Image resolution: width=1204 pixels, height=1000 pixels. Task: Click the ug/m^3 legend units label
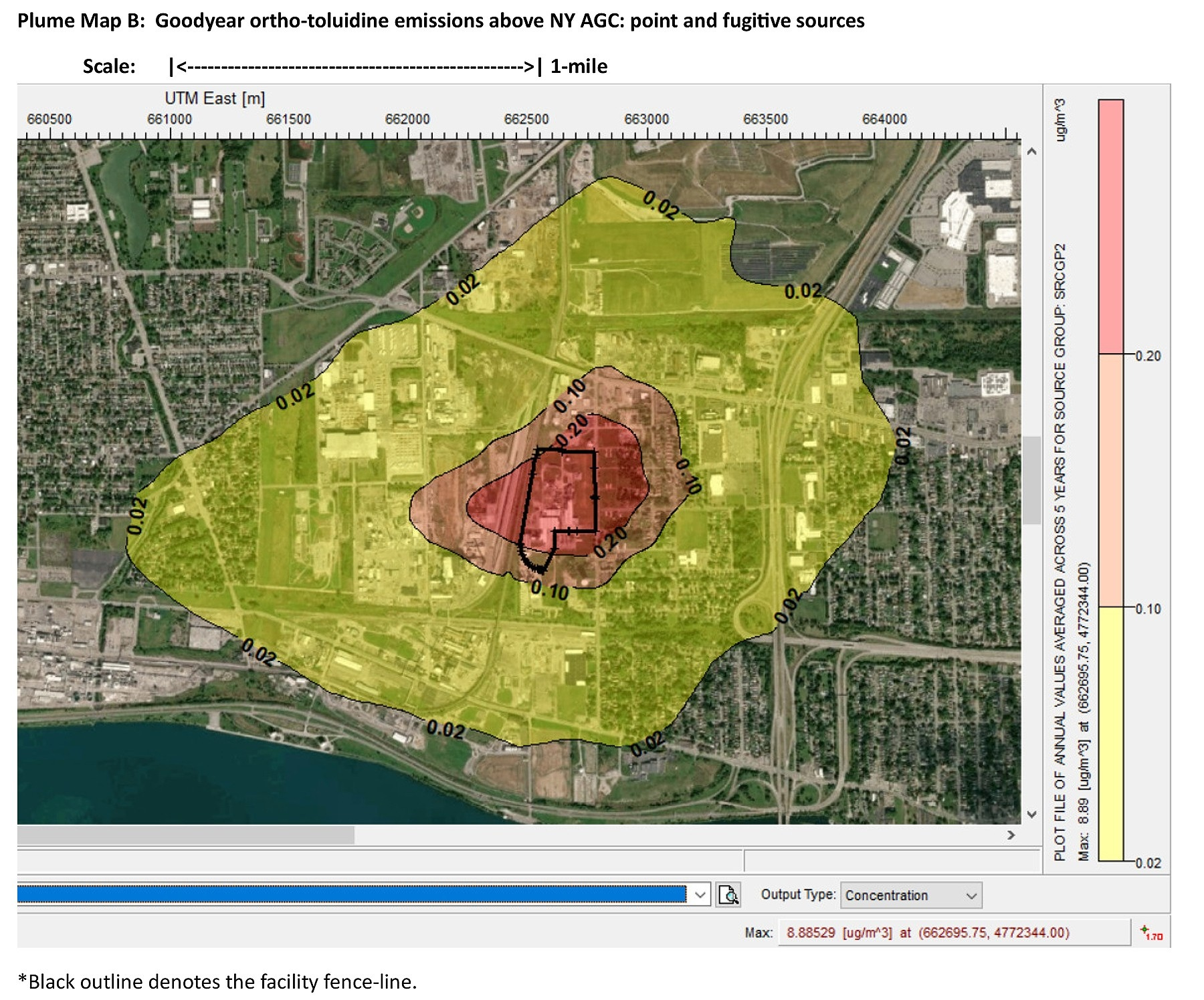coord(1060,120)
